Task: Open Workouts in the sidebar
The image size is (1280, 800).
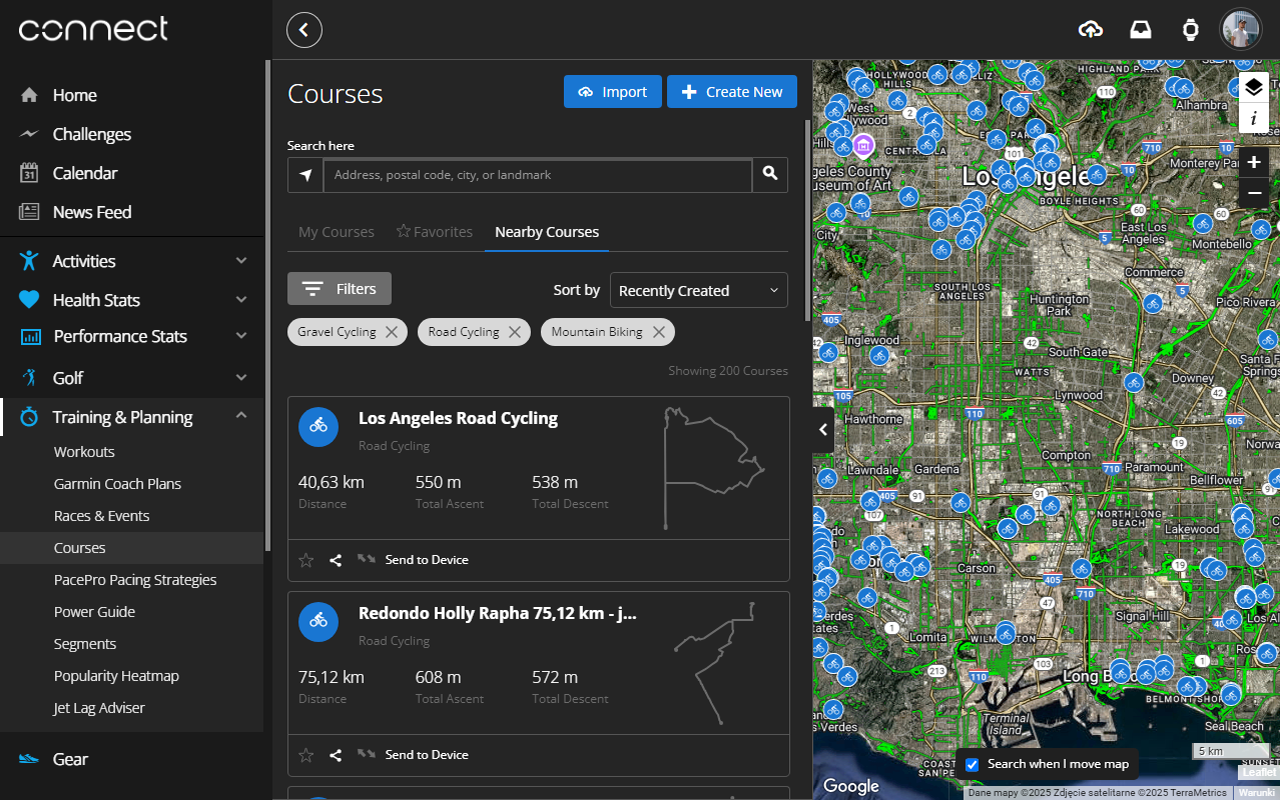Action: (84, 452)
